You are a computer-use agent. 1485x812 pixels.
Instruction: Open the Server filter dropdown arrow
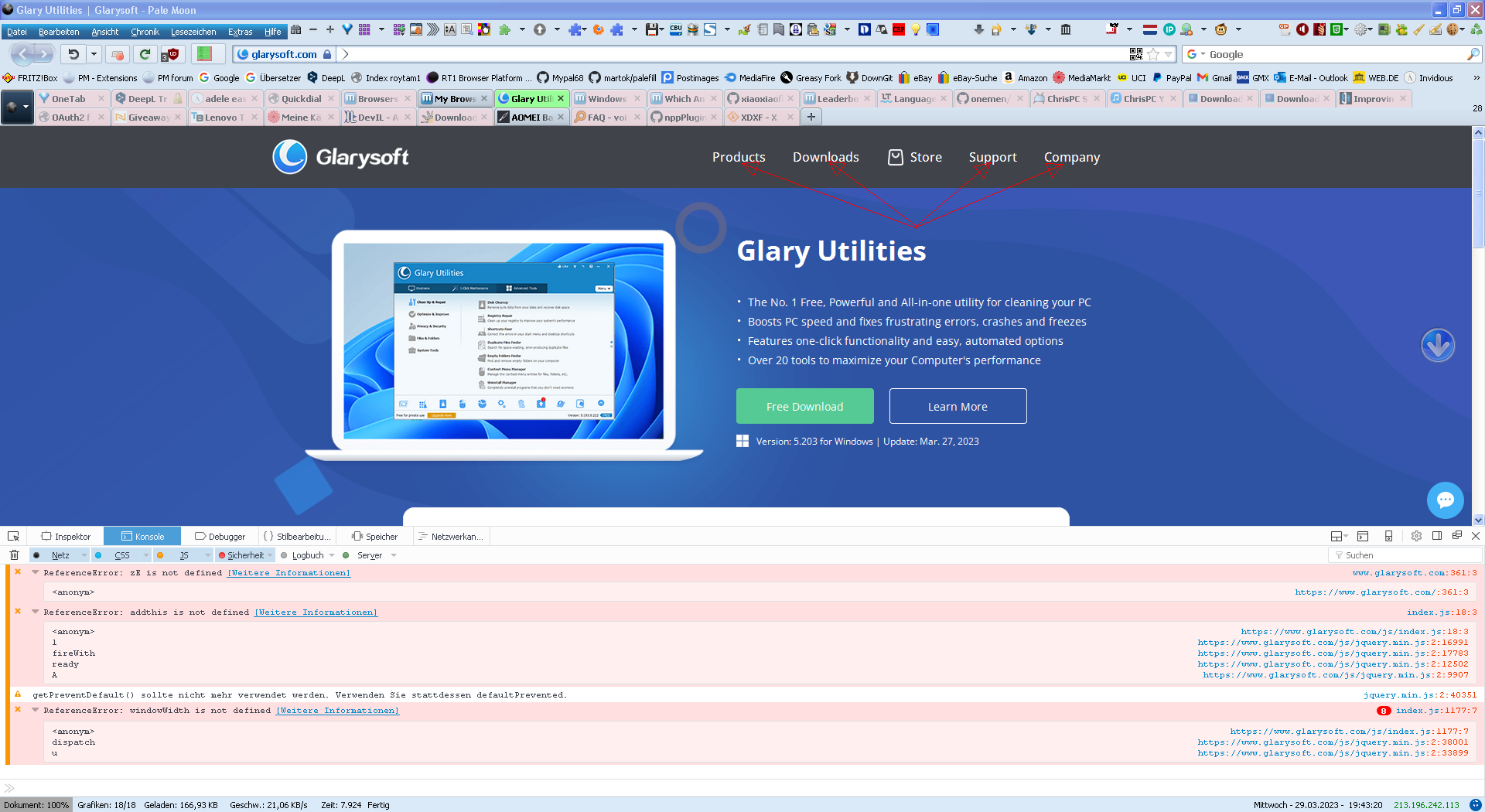pos(394,555)
